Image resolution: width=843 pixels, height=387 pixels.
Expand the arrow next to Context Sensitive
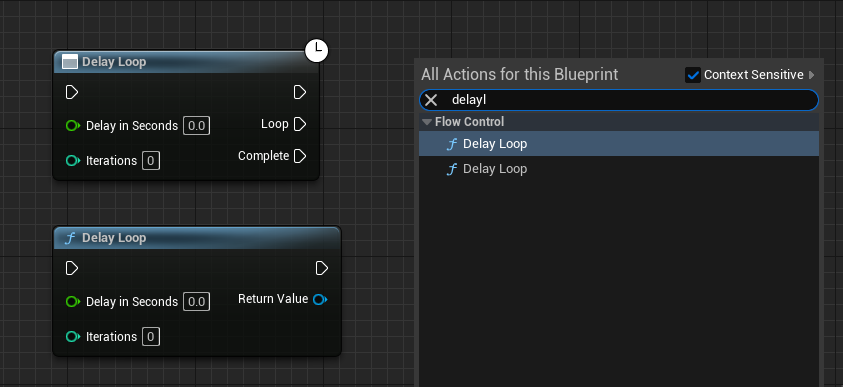(812, 75)
